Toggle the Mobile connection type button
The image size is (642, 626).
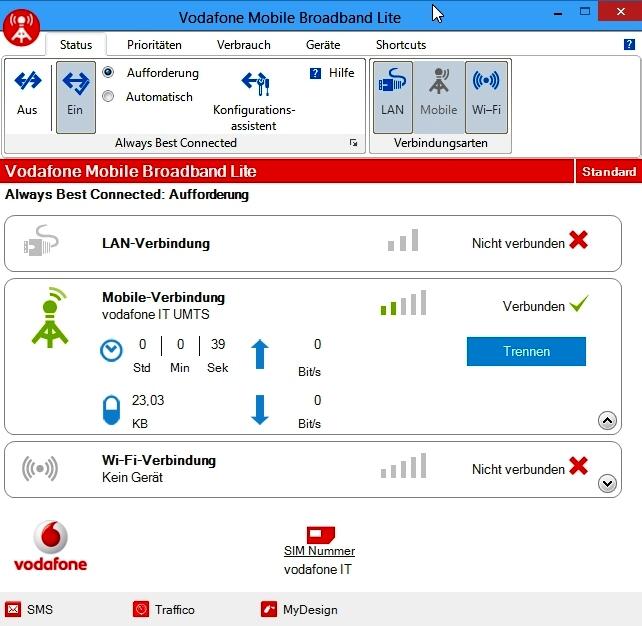[x=439, y=97]
